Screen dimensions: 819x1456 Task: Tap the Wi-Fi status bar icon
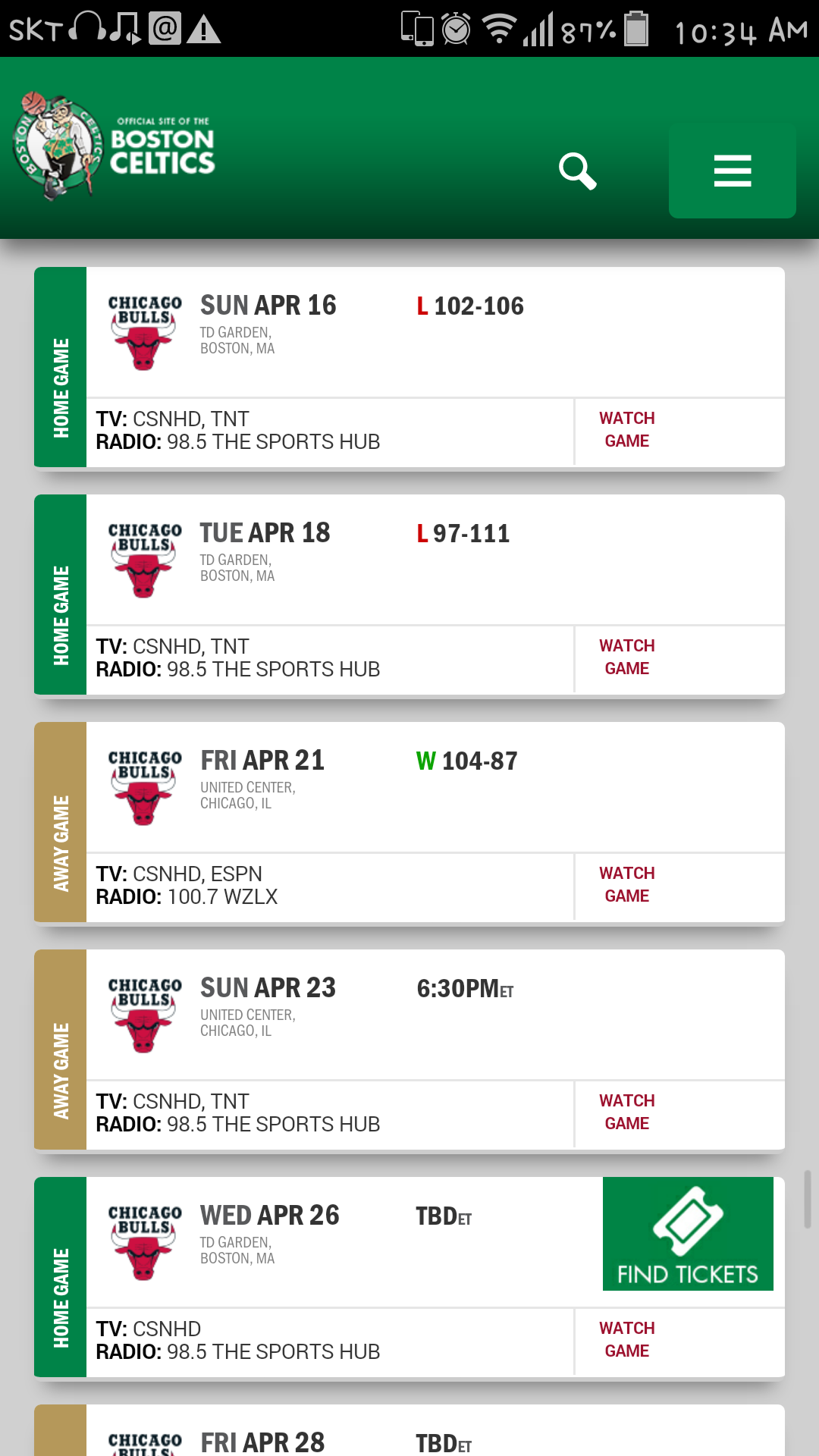pos(498,29)
